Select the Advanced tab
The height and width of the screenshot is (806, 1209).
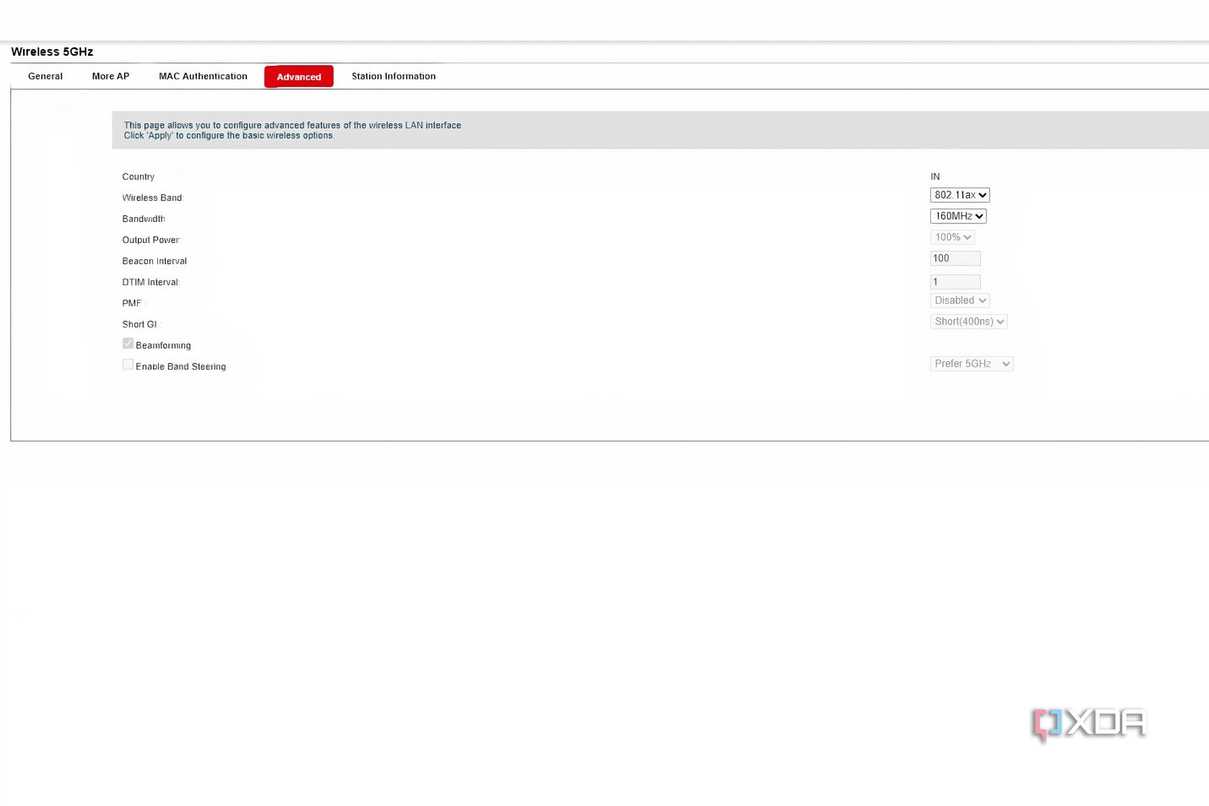299,77
